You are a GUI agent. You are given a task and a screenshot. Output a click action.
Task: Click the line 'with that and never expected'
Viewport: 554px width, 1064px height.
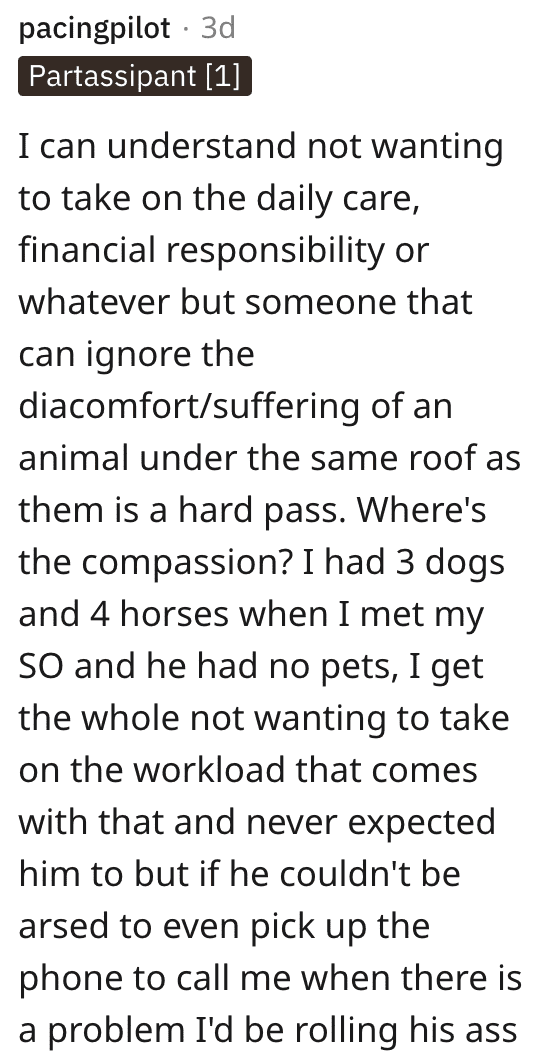pos(257,822)
